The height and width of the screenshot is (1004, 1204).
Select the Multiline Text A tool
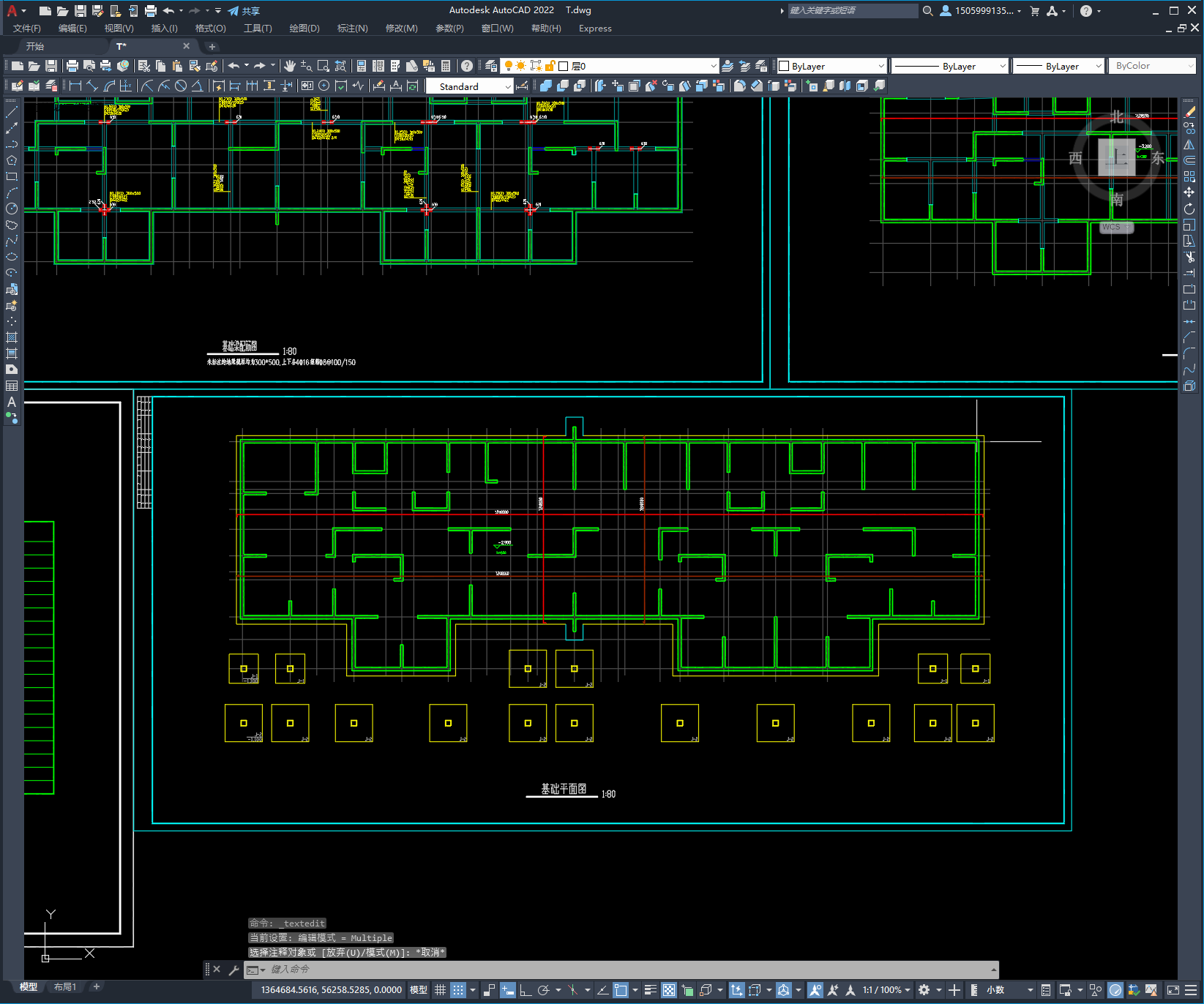[x=12, y=402]
